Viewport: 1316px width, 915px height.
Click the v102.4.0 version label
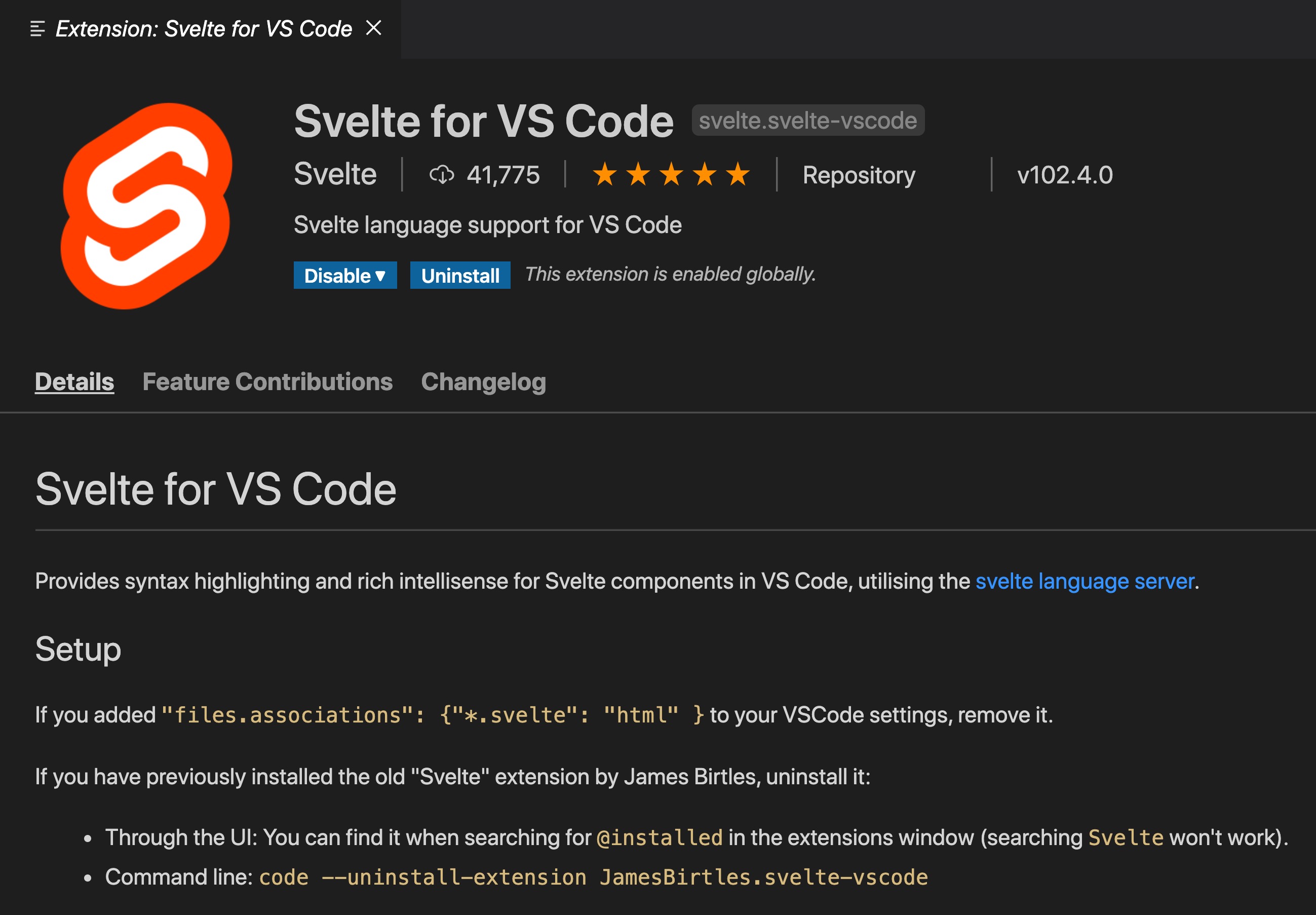[x=1064, y=175]
